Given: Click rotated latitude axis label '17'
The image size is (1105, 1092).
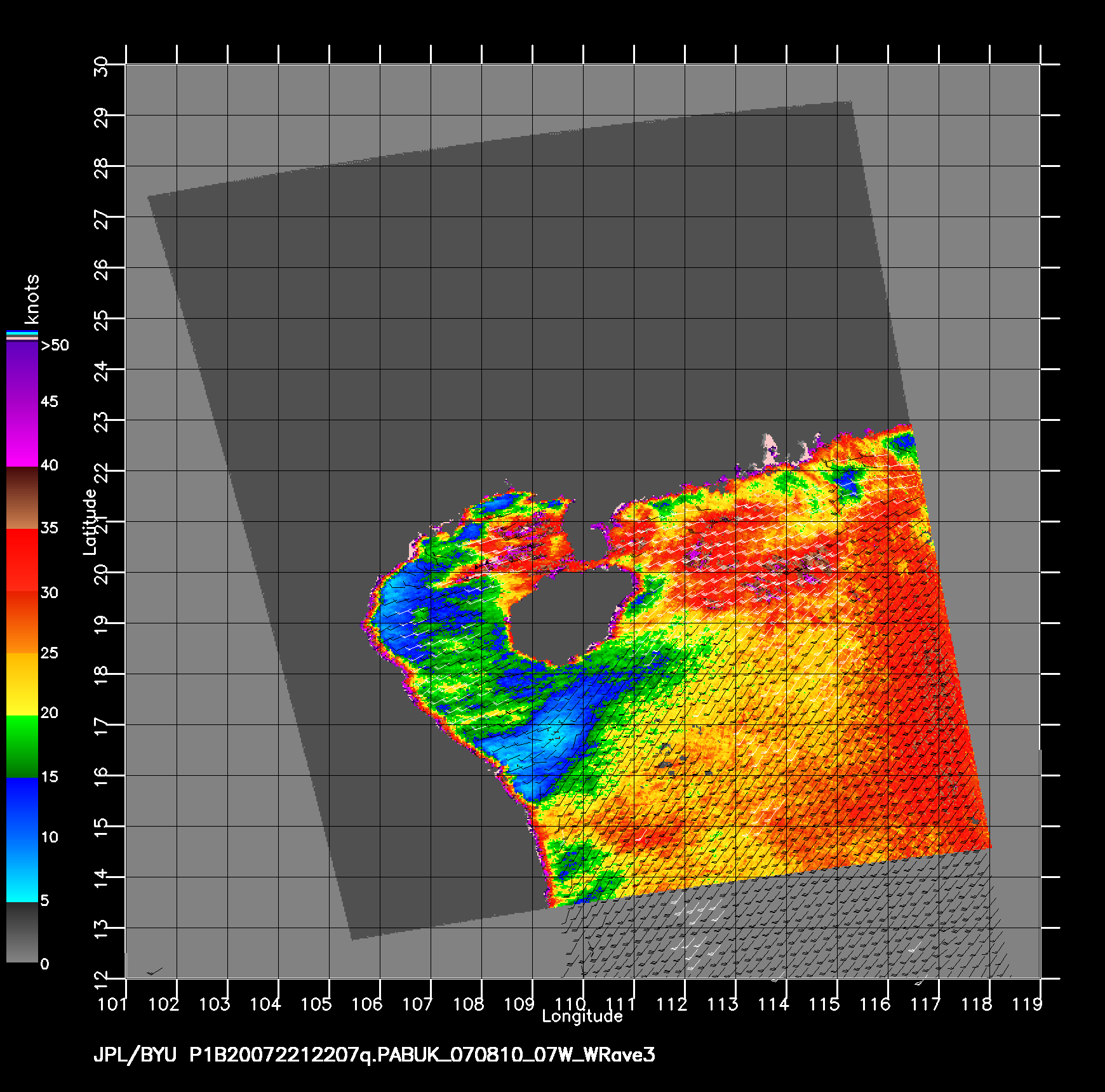Looking at the screenshot, I should coord(102,728).
